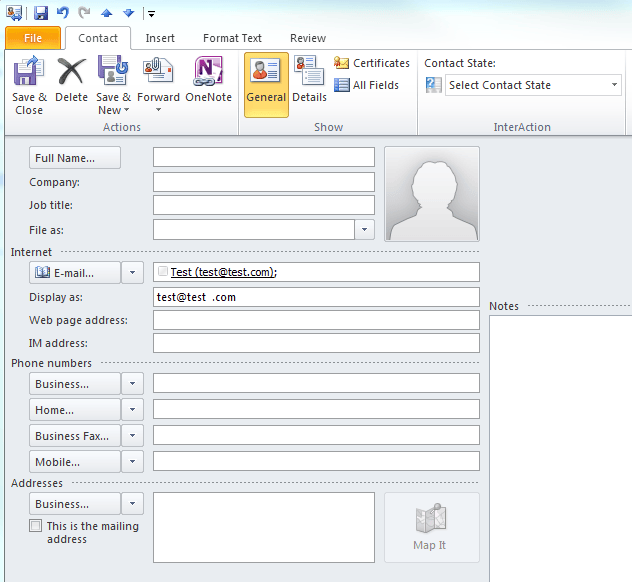Open the E-mail type dropdown arrow
The image size is (632, 582).
(x=132, y=273)
